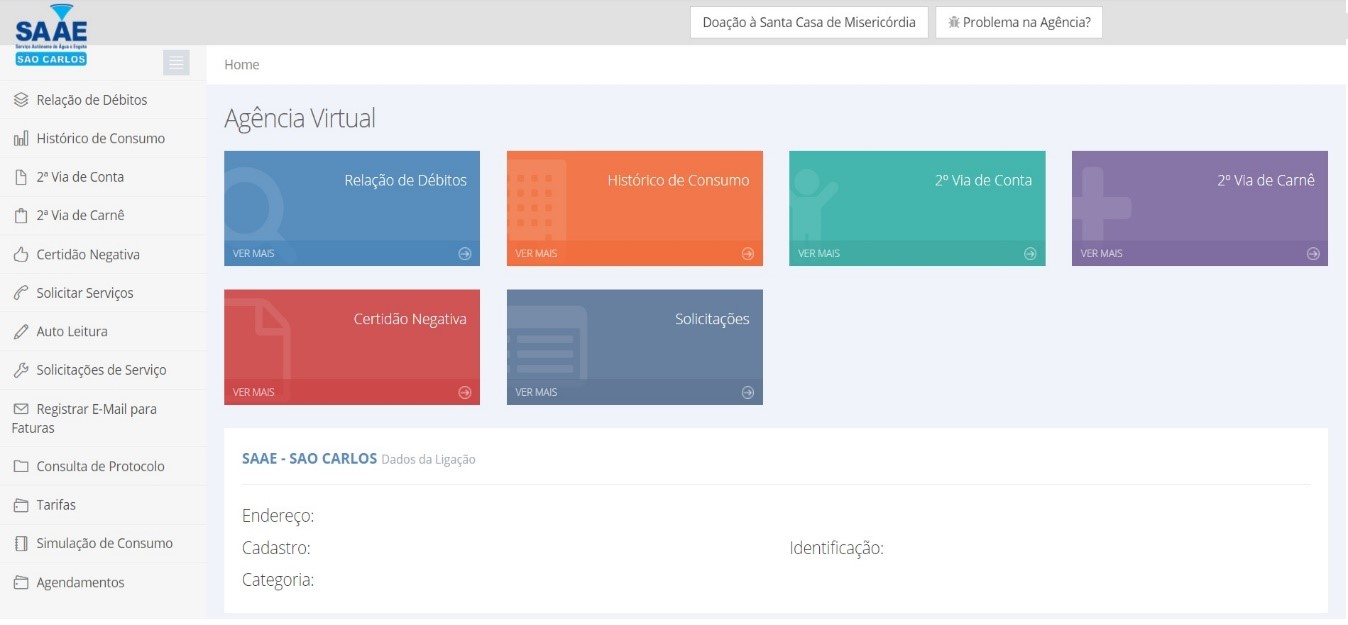Image resolution: width=1348 pixels, height=625 pixels.
Task: Click the Solicitar Serviços phone icon
Action: [21, 293]
